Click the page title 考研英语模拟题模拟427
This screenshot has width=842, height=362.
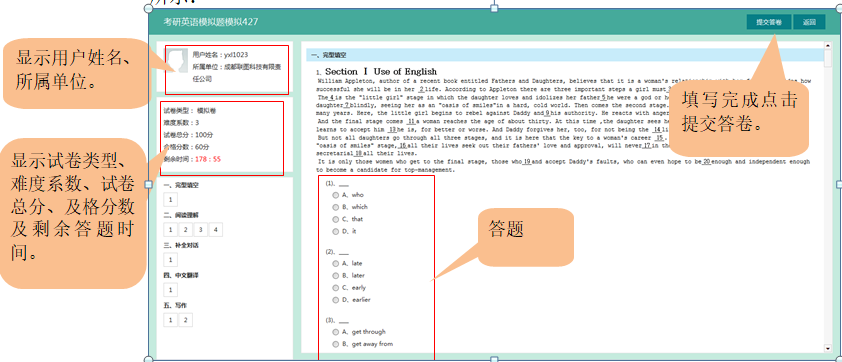pos(211,22)
